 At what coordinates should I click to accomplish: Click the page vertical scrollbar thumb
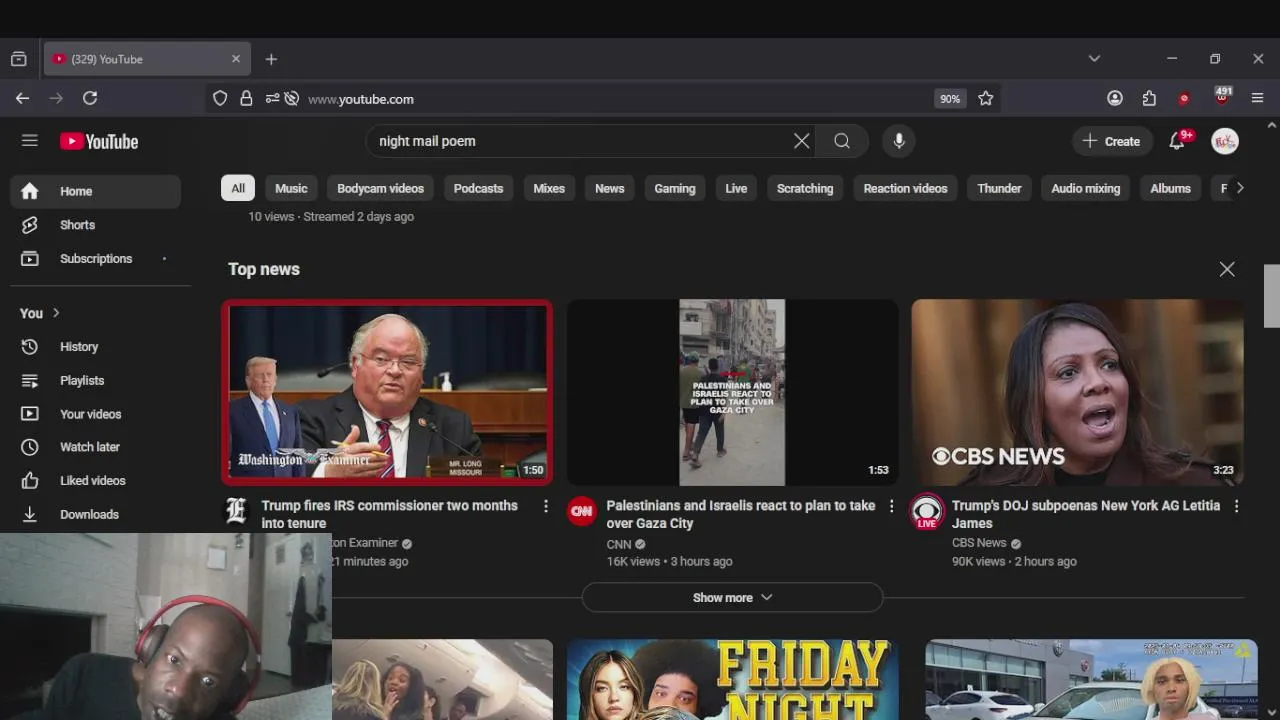coord(1272,296)
